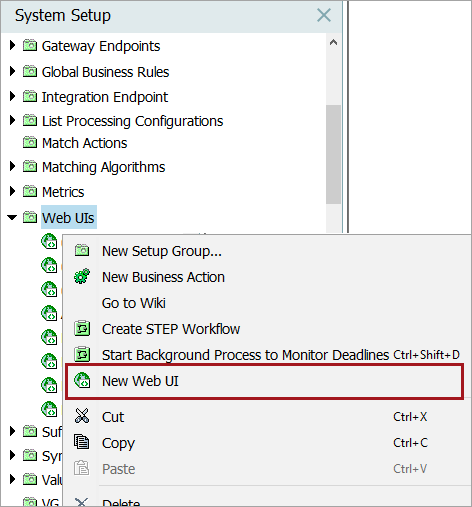Click the first Web UI globe item icon
This screenshot has width=472, height=507.
(49, 241)
